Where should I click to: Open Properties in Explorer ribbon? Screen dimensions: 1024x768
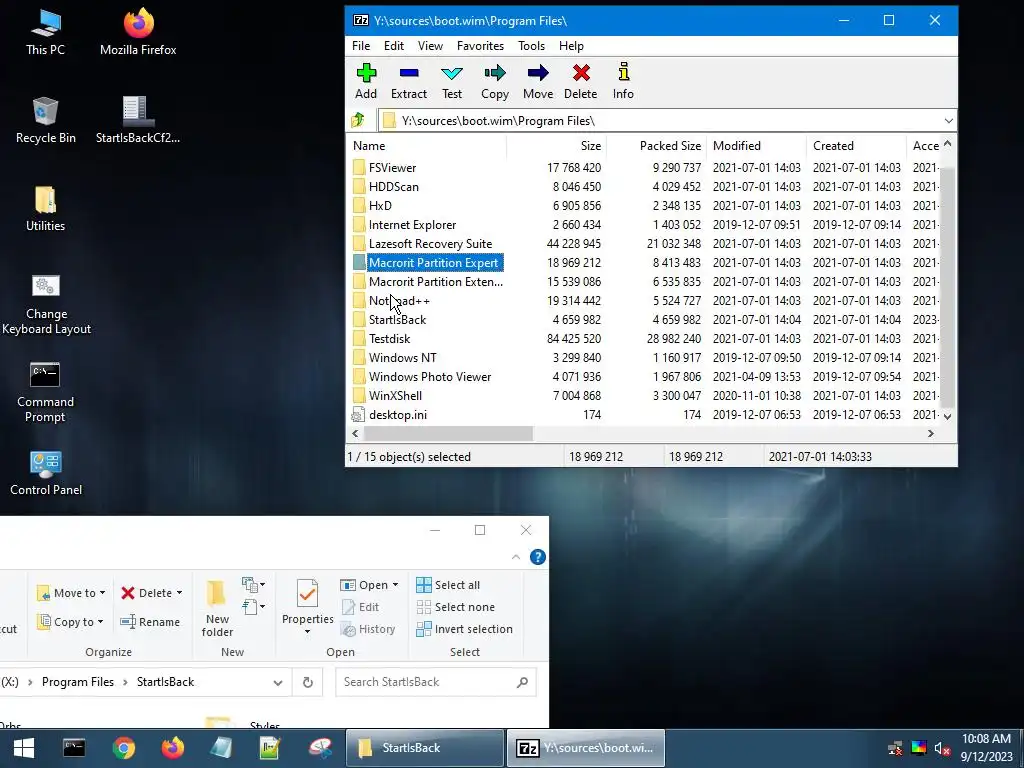pos(308,607)
